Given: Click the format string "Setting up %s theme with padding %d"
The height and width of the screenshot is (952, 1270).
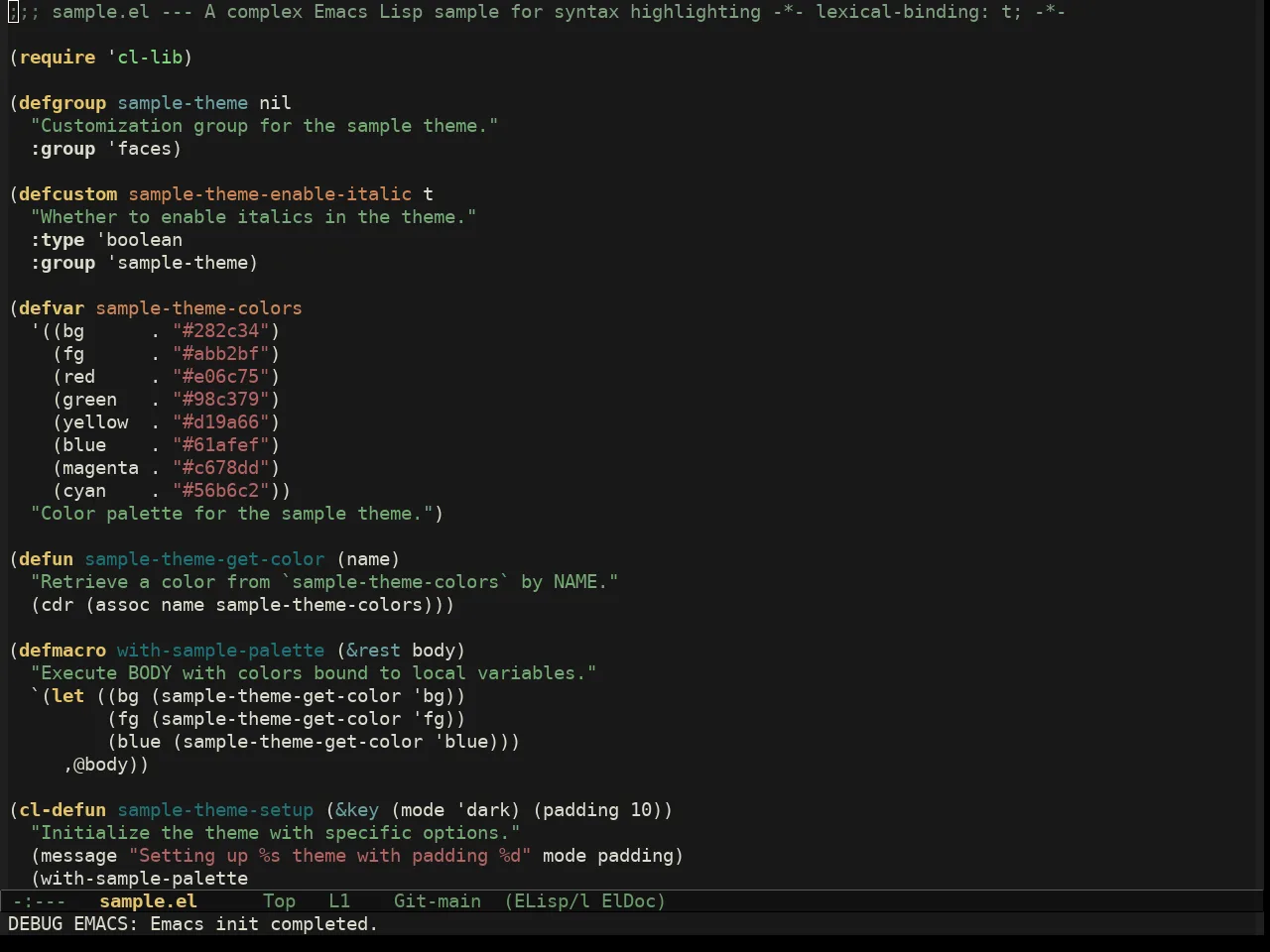Looking at the screenshot, I should (329, 855).
